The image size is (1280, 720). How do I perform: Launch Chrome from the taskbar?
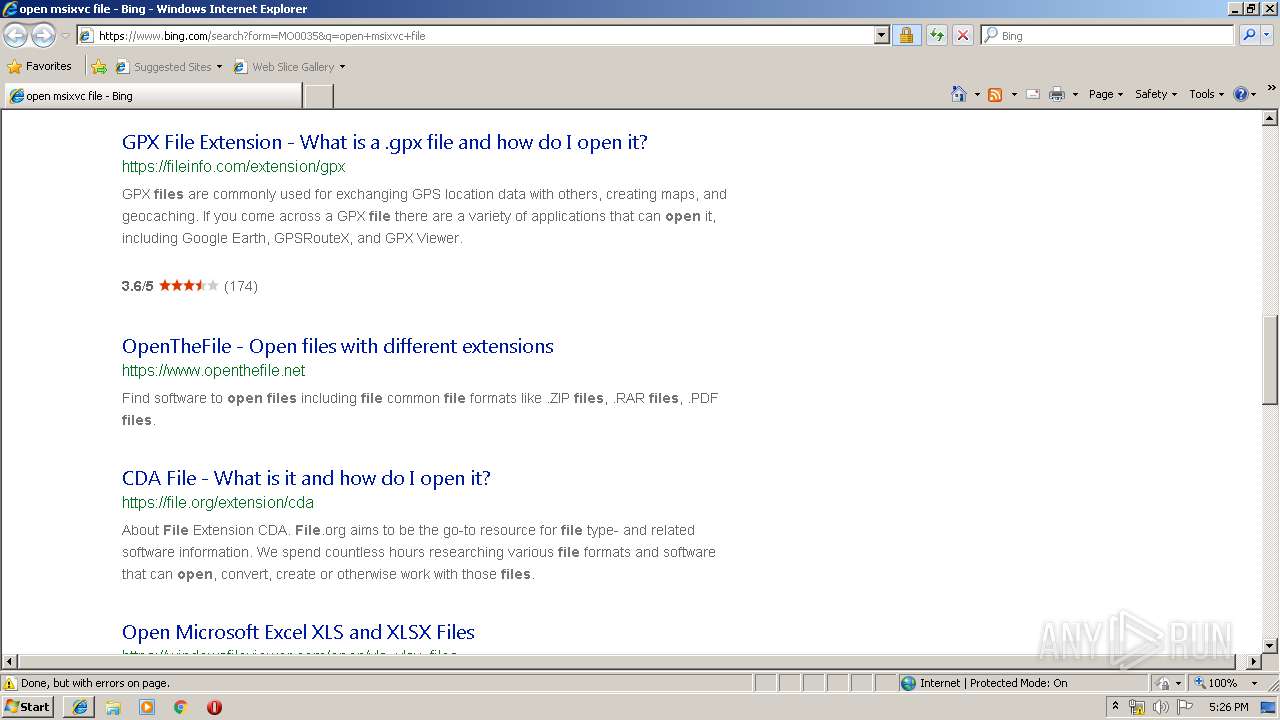[x=181, y=707]
